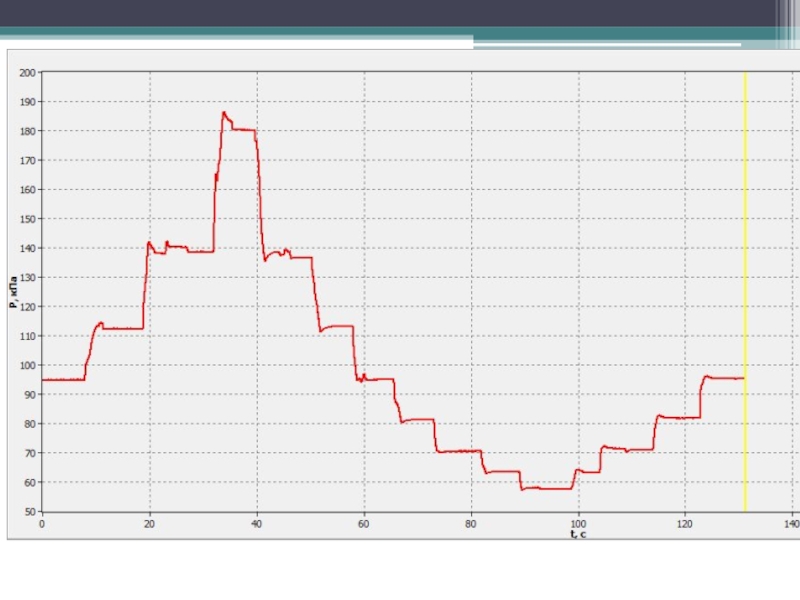Screen dimensions: 800x600
Task: Click the red curve's highest peak near 186
Action: click(x=224, y=113)
